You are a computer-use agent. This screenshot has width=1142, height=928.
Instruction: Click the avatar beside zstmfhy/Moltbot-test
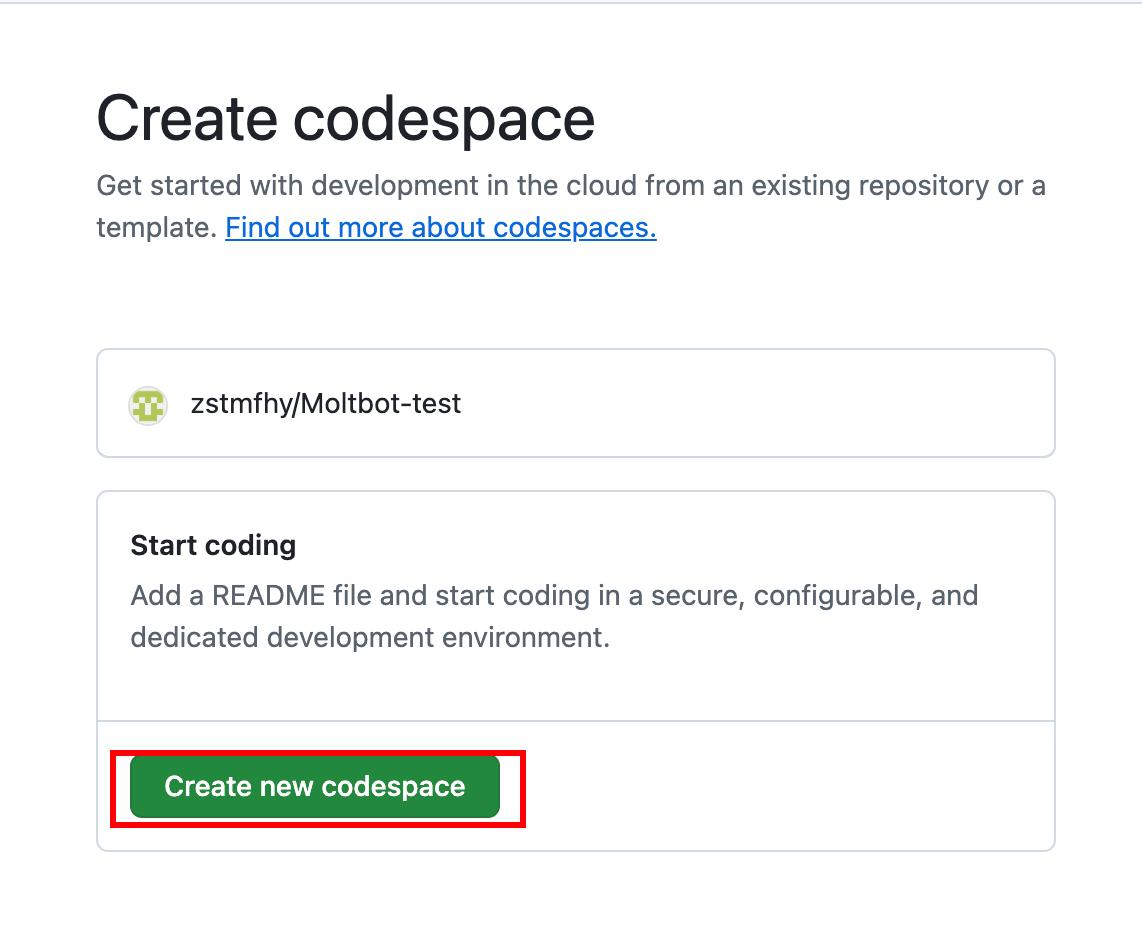point(148,404)
